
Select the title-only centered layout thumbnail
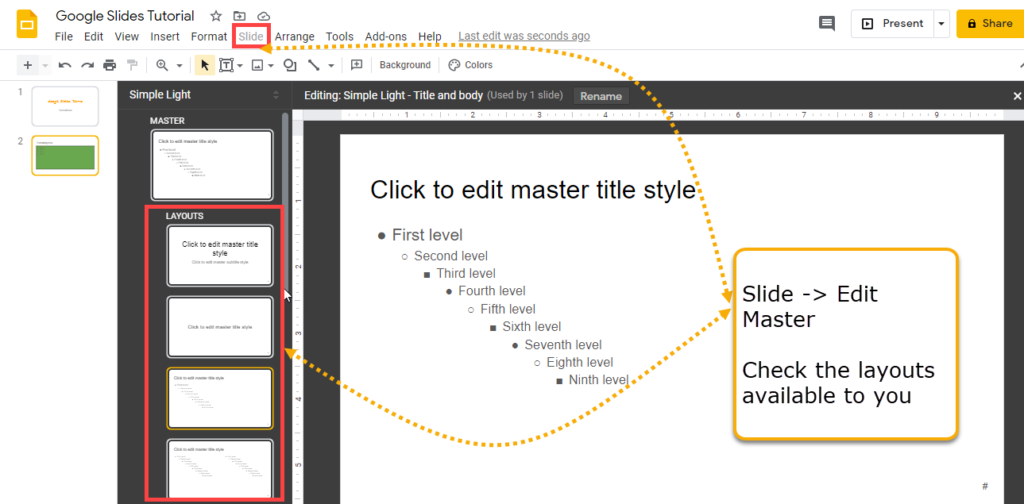(219, 326)
